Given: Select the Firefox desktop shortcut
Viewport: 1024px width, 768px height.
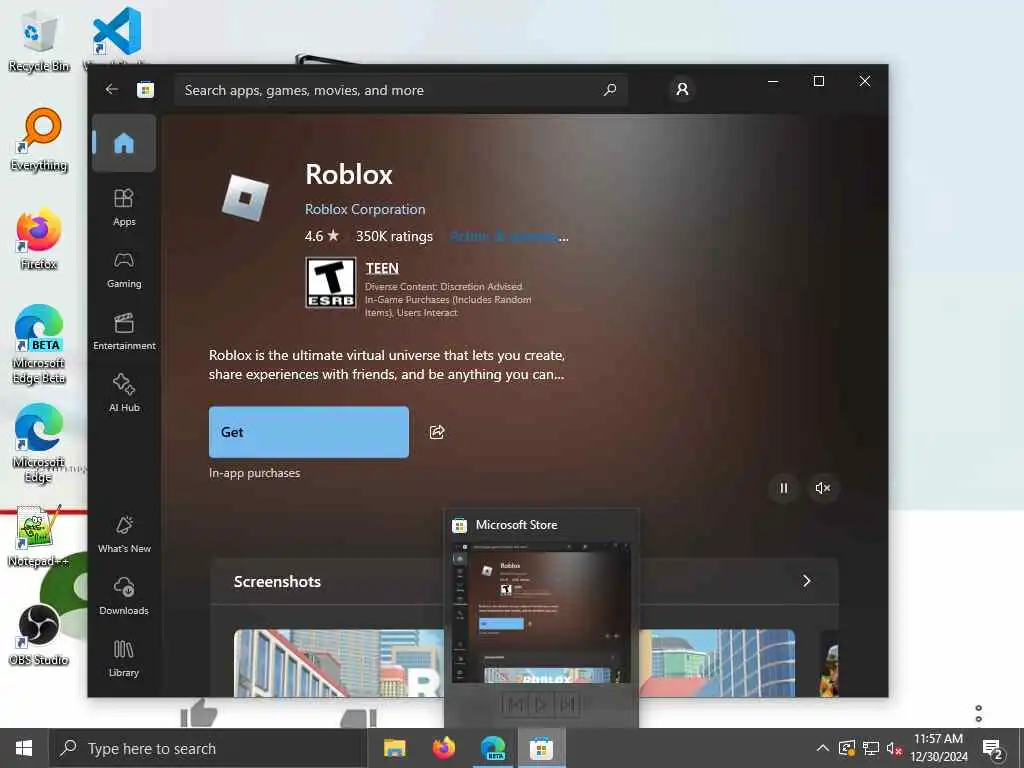Looking at the screenshot, I should click(x=39, y=239).
